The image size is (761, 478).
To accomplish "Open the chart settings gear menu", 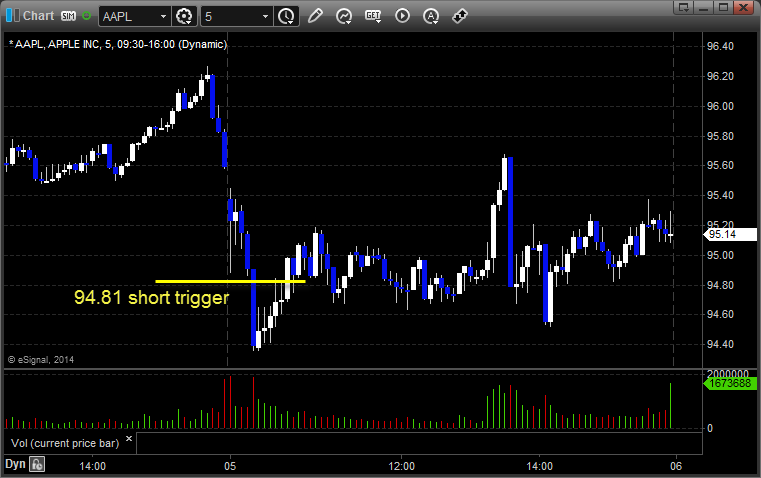I will 184,16.
